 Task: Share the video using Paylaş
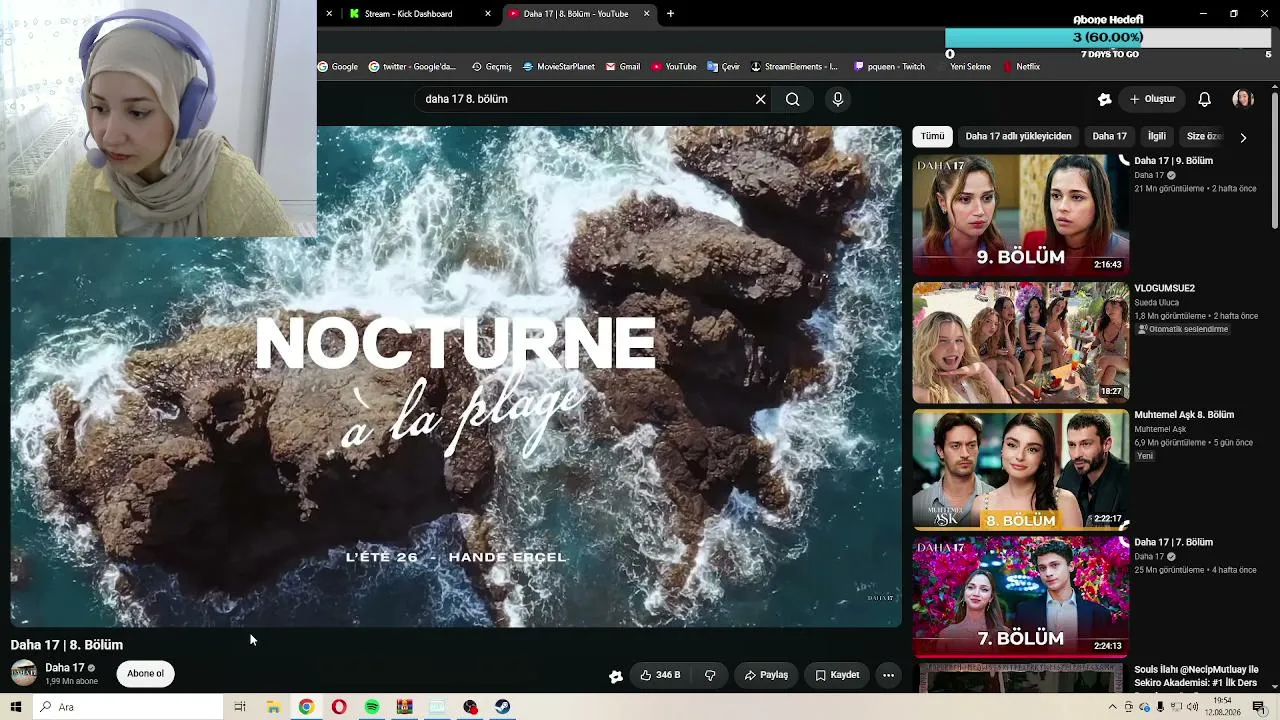(x=766, y=675)
